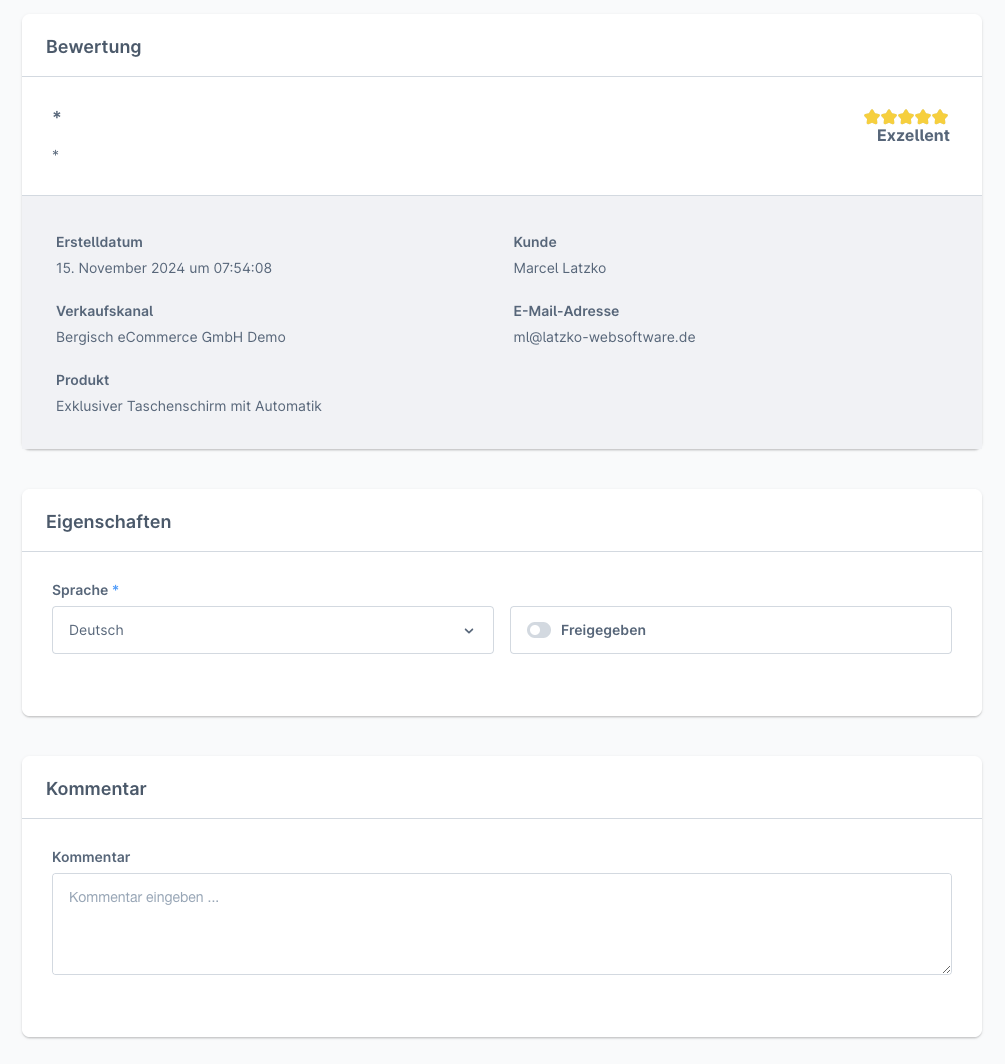Screen dimensions: 1005x1064
Task: Focus the Kommentar eingeben text area
Action: click(501, 923)
